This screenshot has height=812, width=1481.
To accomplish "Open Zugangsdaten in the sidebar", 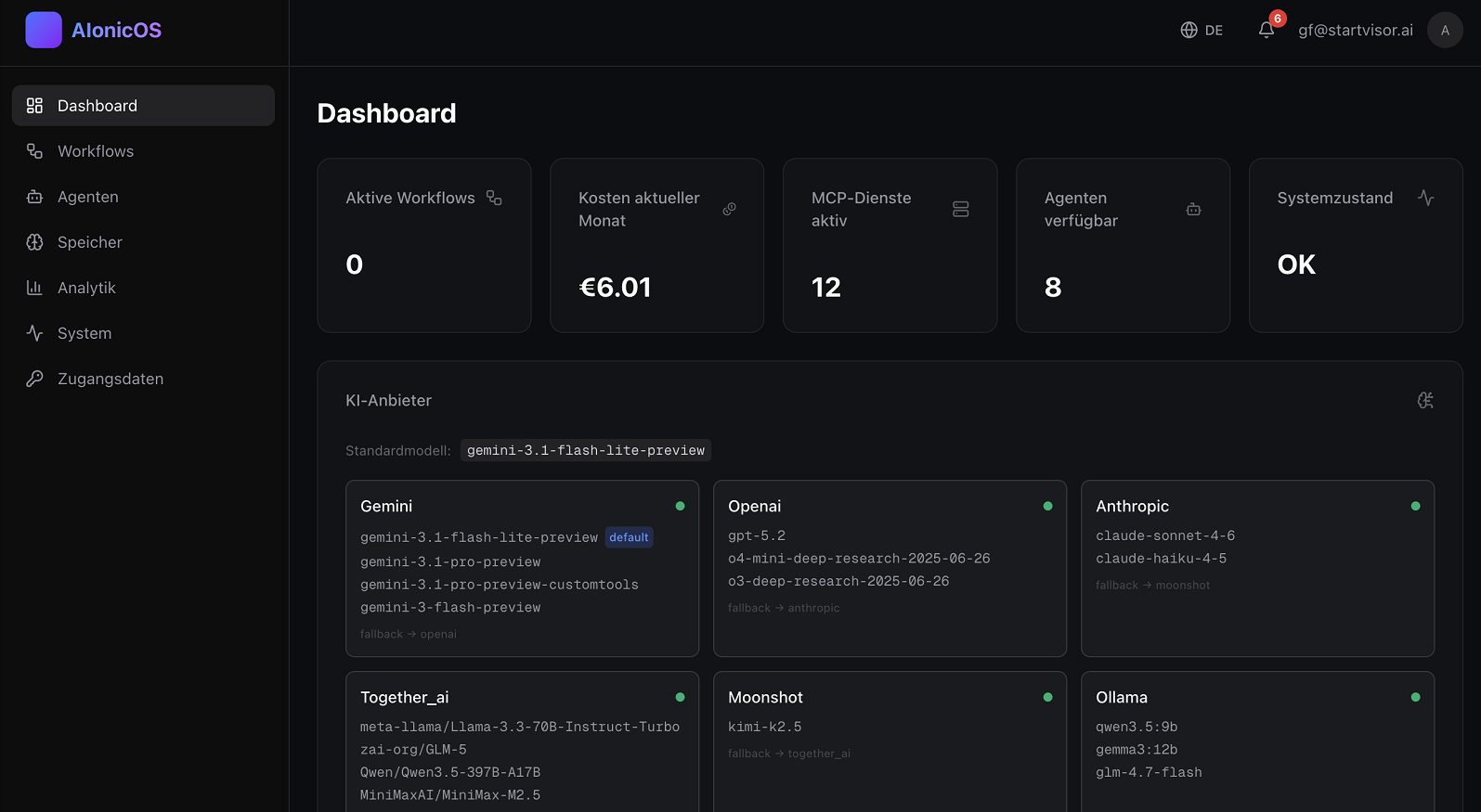I will click(110, 379).
